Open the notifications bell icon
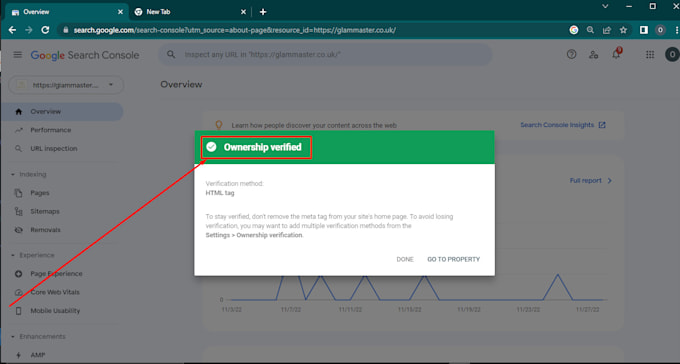 point(616,54)
